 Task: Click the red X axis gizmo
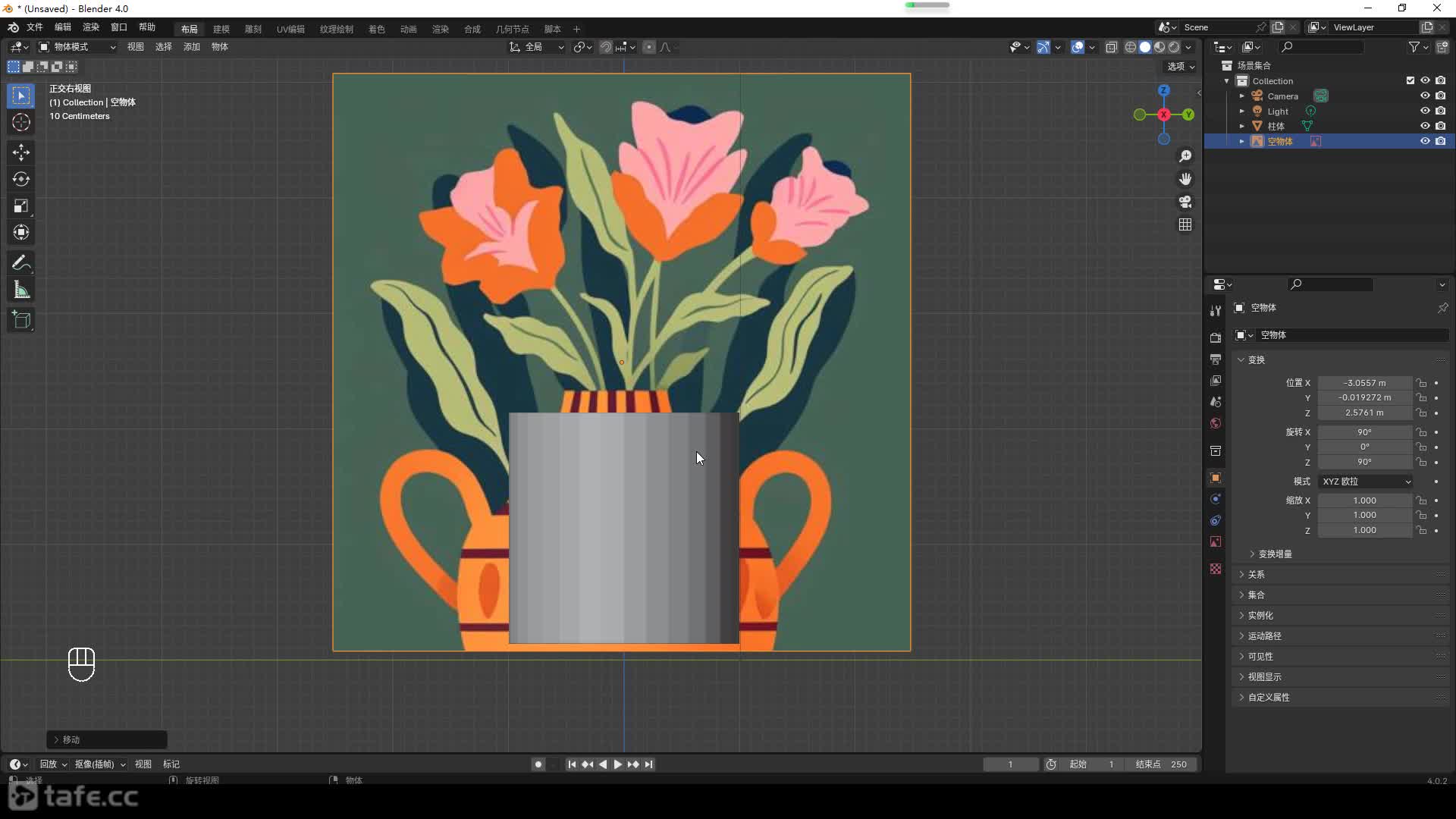point(1164,115)
